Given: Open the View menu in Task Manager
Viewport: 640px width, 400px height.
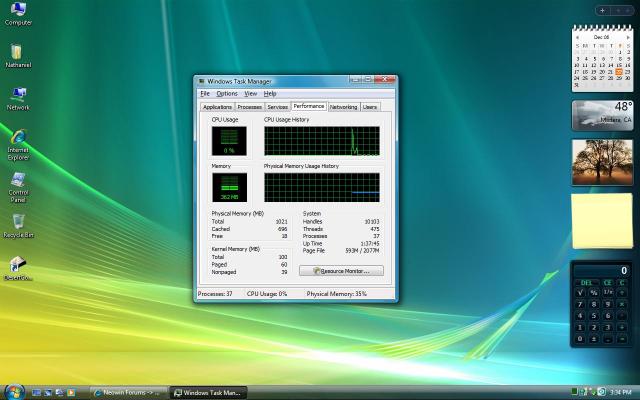Looking at the screenshot, I should click(x=251, y=93).
